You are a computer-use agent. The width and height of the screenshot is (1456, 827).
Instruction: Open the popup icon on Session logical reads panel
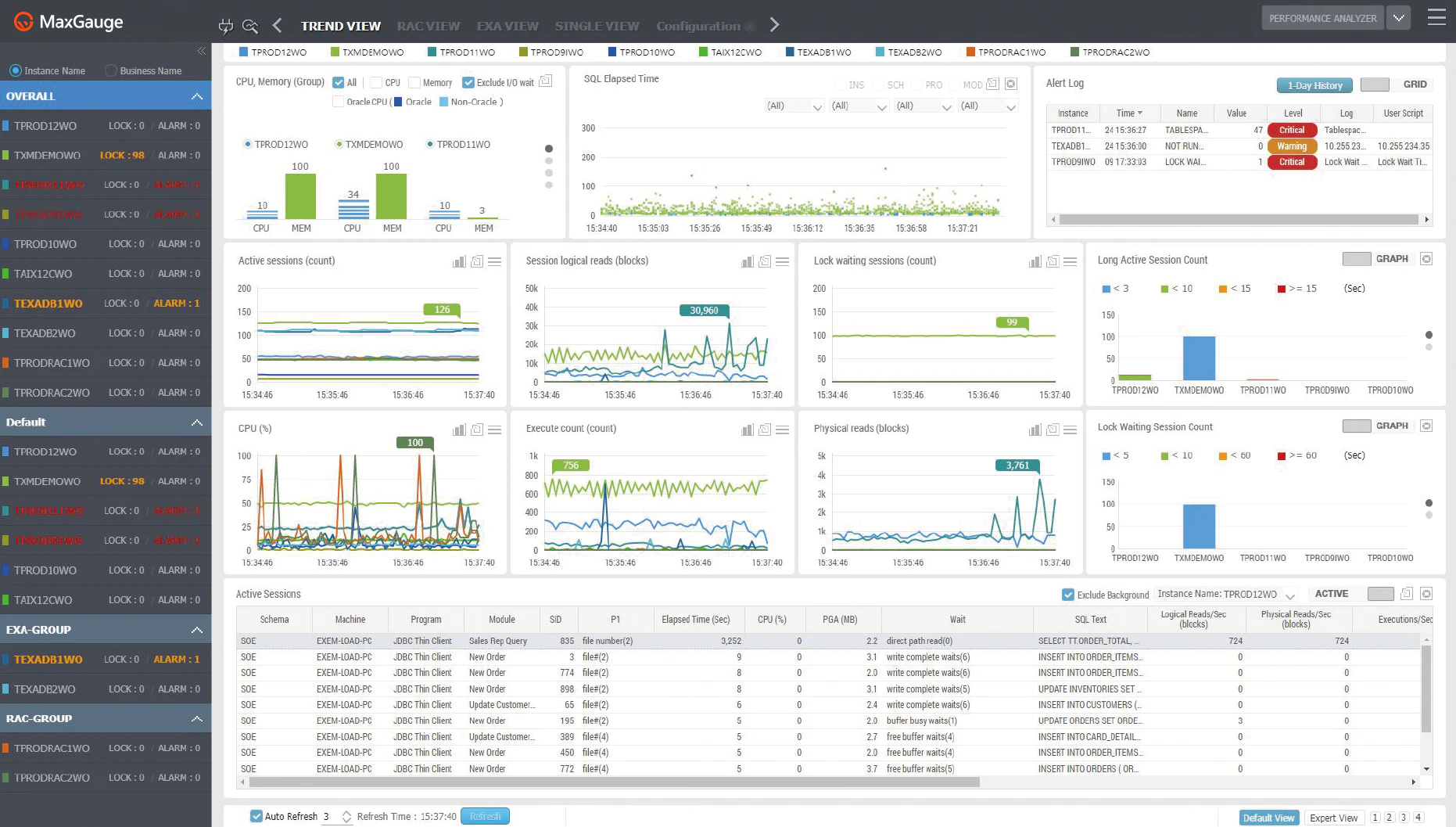[765, 261]
